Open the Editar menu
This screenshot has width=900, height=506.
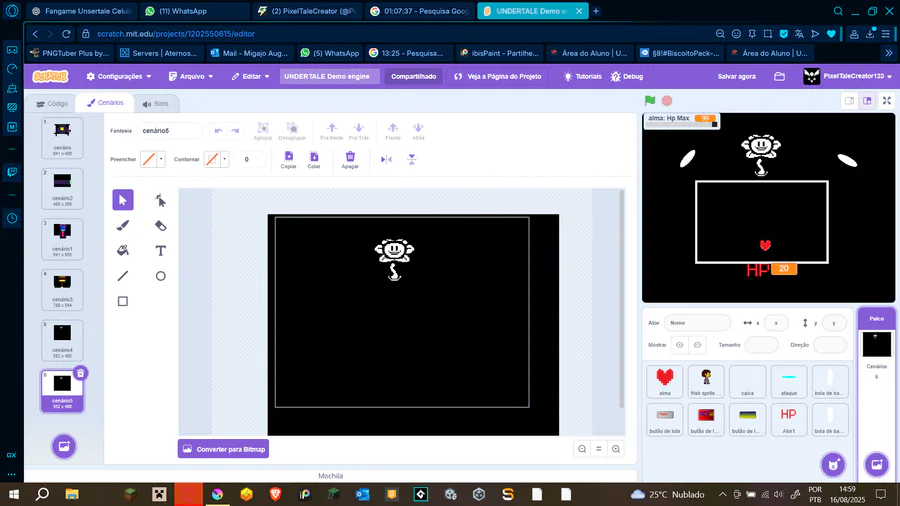(x=251, y=76)
